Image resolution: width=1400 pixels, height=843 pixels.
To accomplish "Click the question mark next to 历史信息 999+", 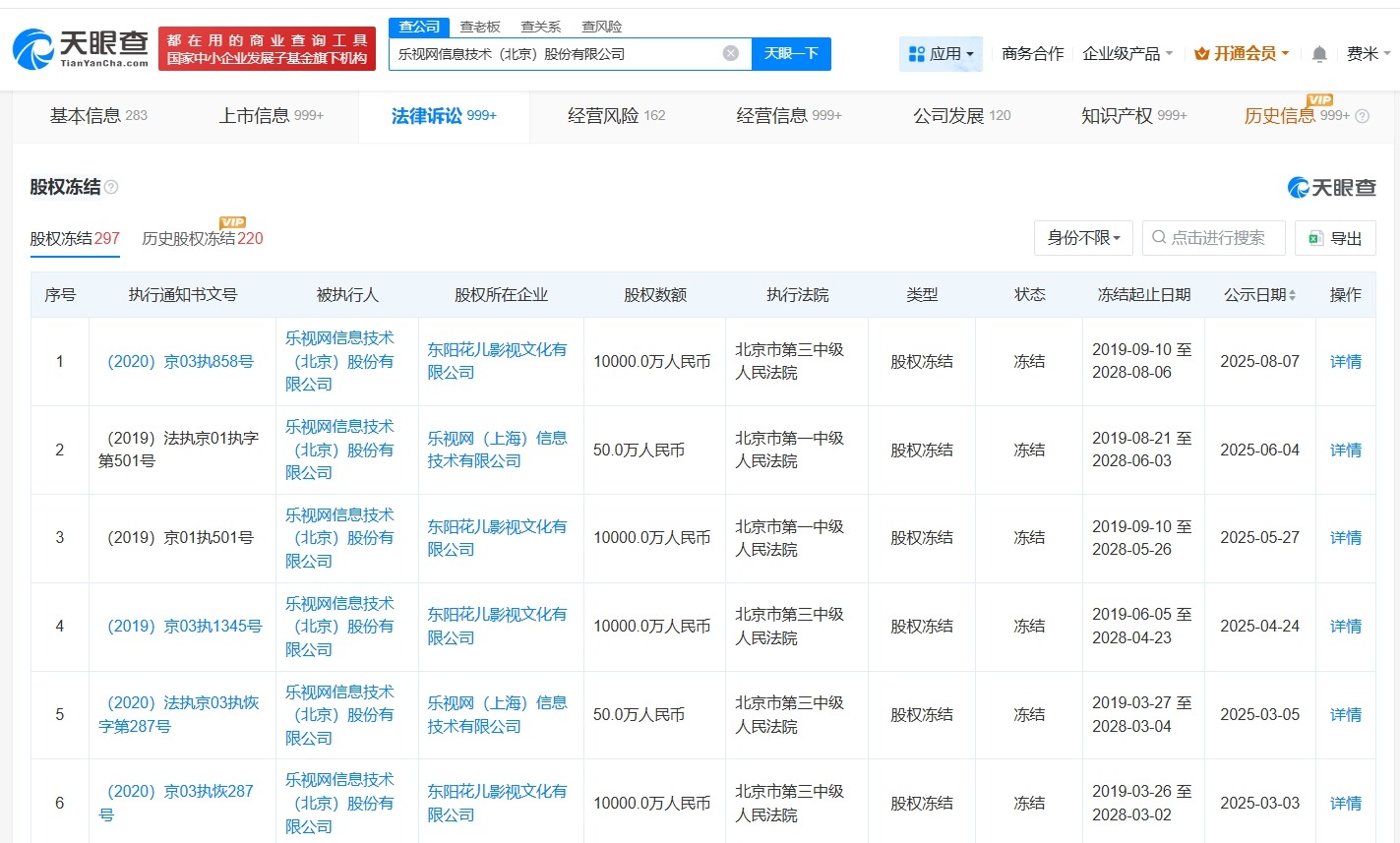I will 1363,116.
